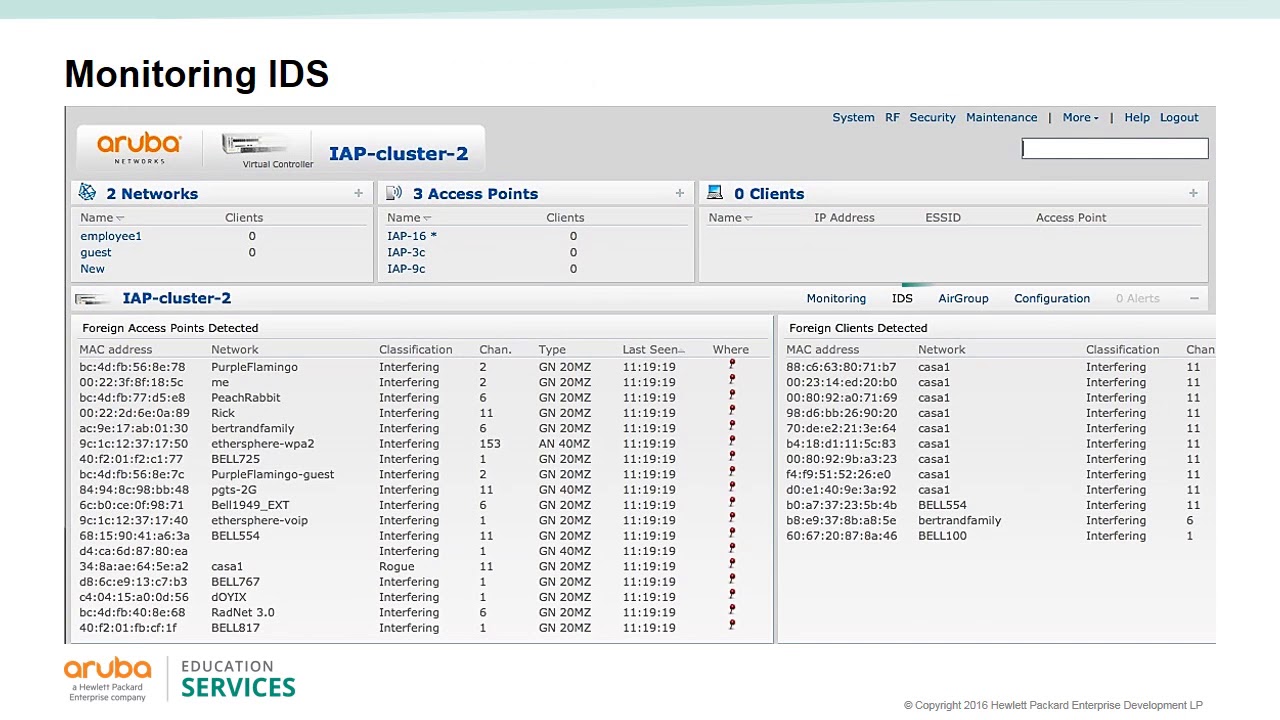Open the 0 Alerts indicator

pyautogui.click(x=1137, y=298)
